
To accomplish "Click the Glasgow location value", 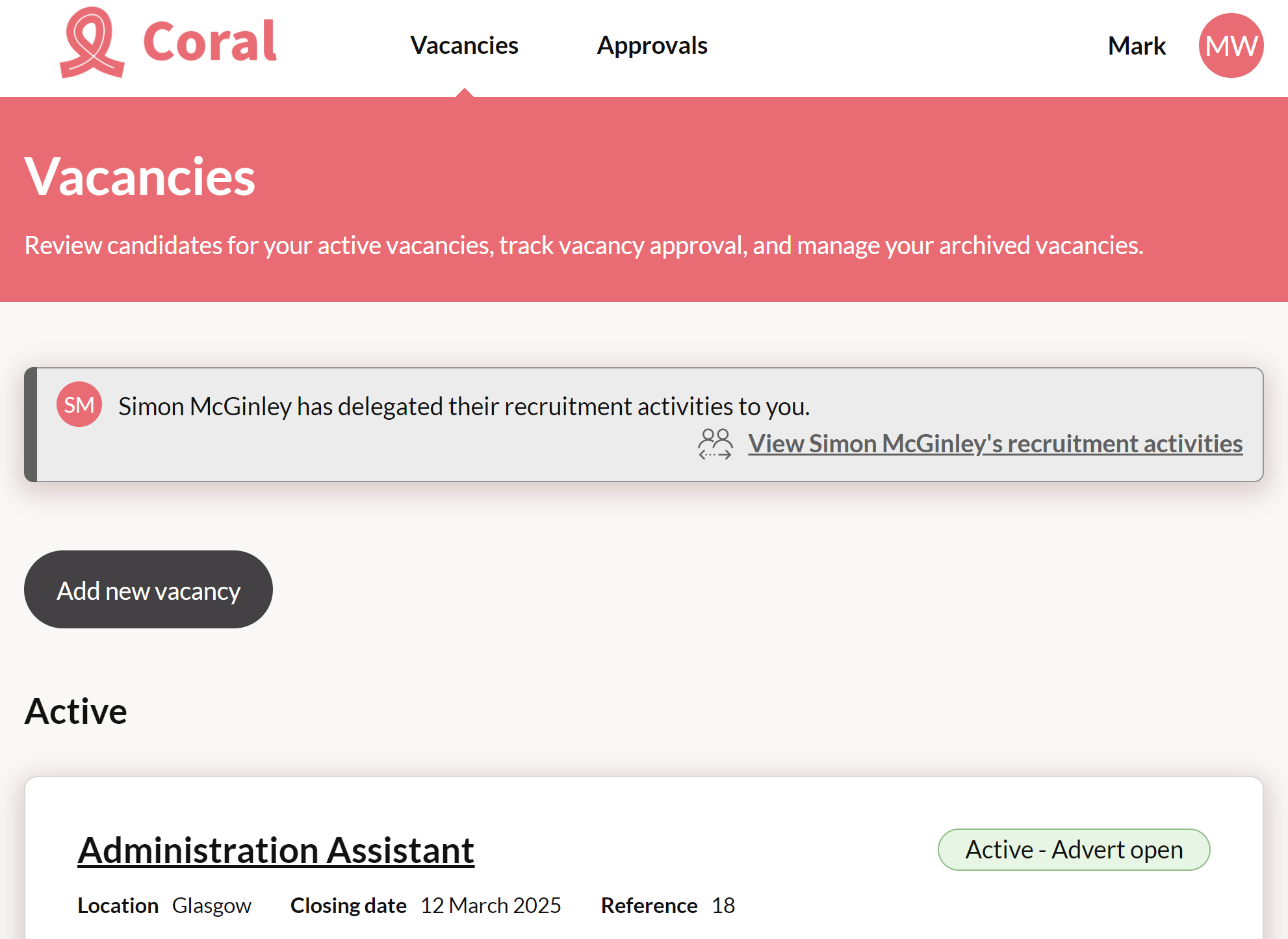I will pos(211,906).
